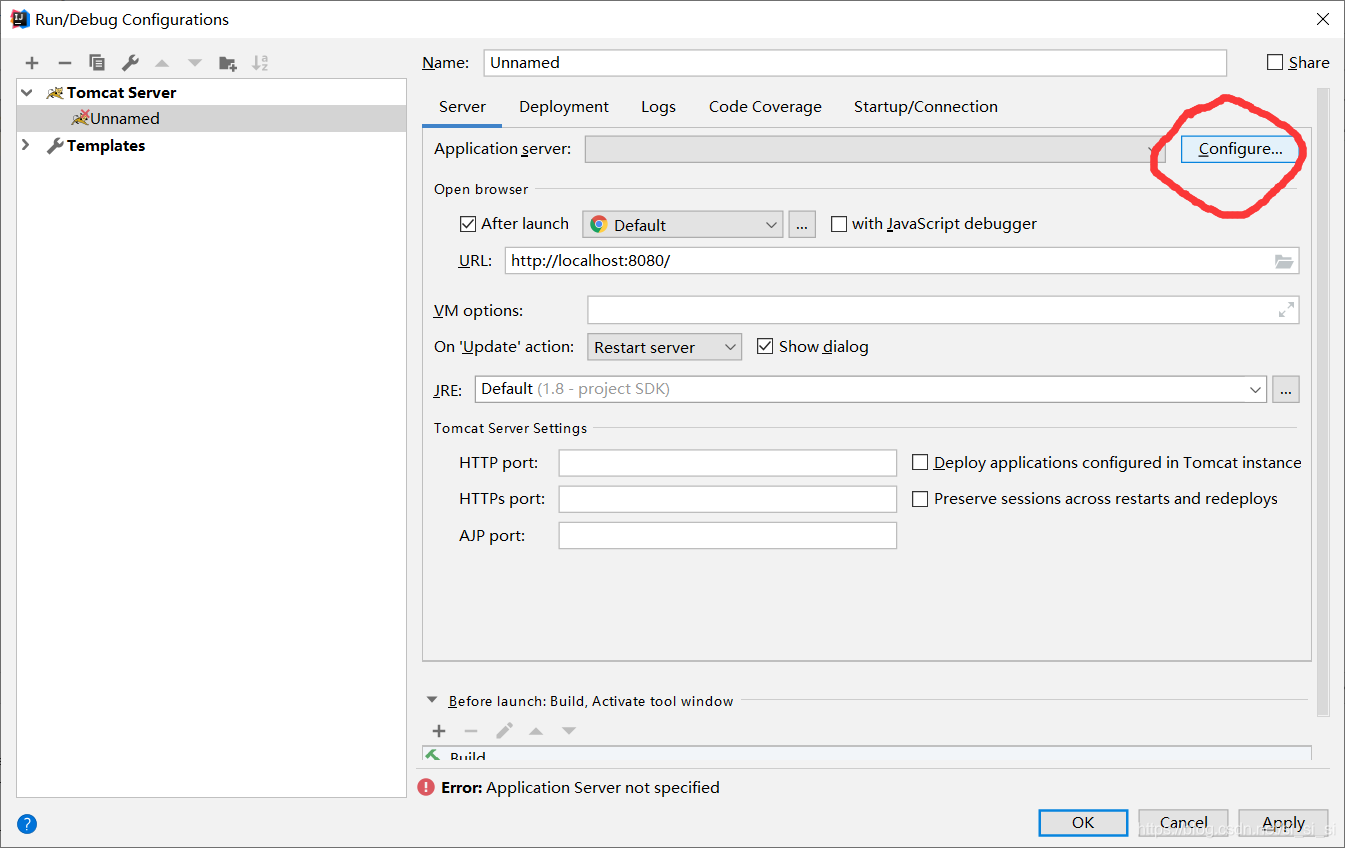Switch to the Deployment tab
This screenshot has height=848, width=1345.
point(564,107)
